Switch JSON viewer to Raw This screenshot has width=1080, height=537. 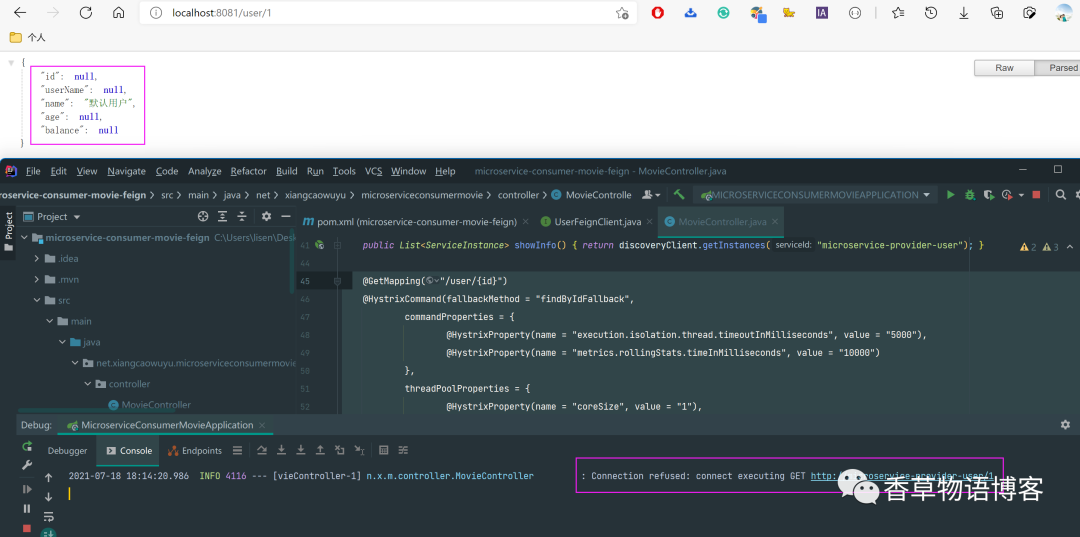(x=1004, y=67)
